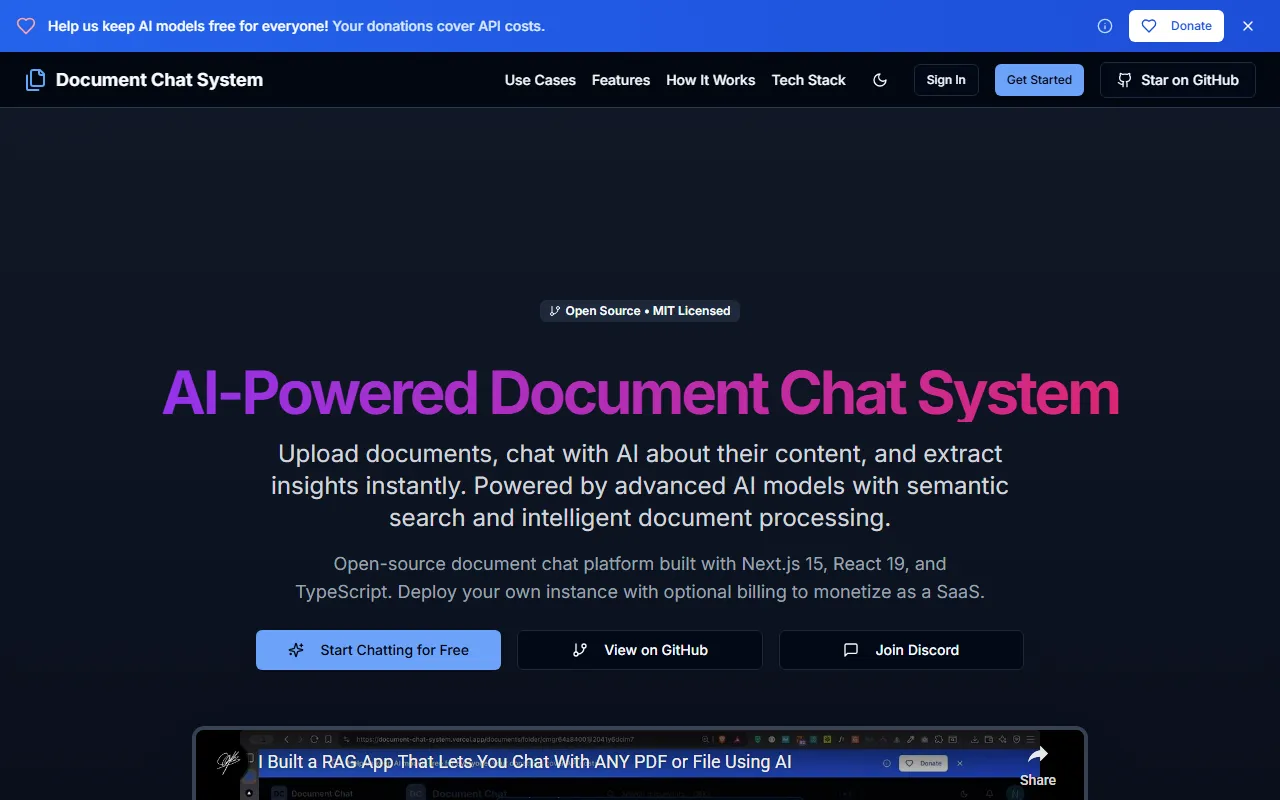Open the Features nav item
Screen dimensions: 1280x800
621,80
